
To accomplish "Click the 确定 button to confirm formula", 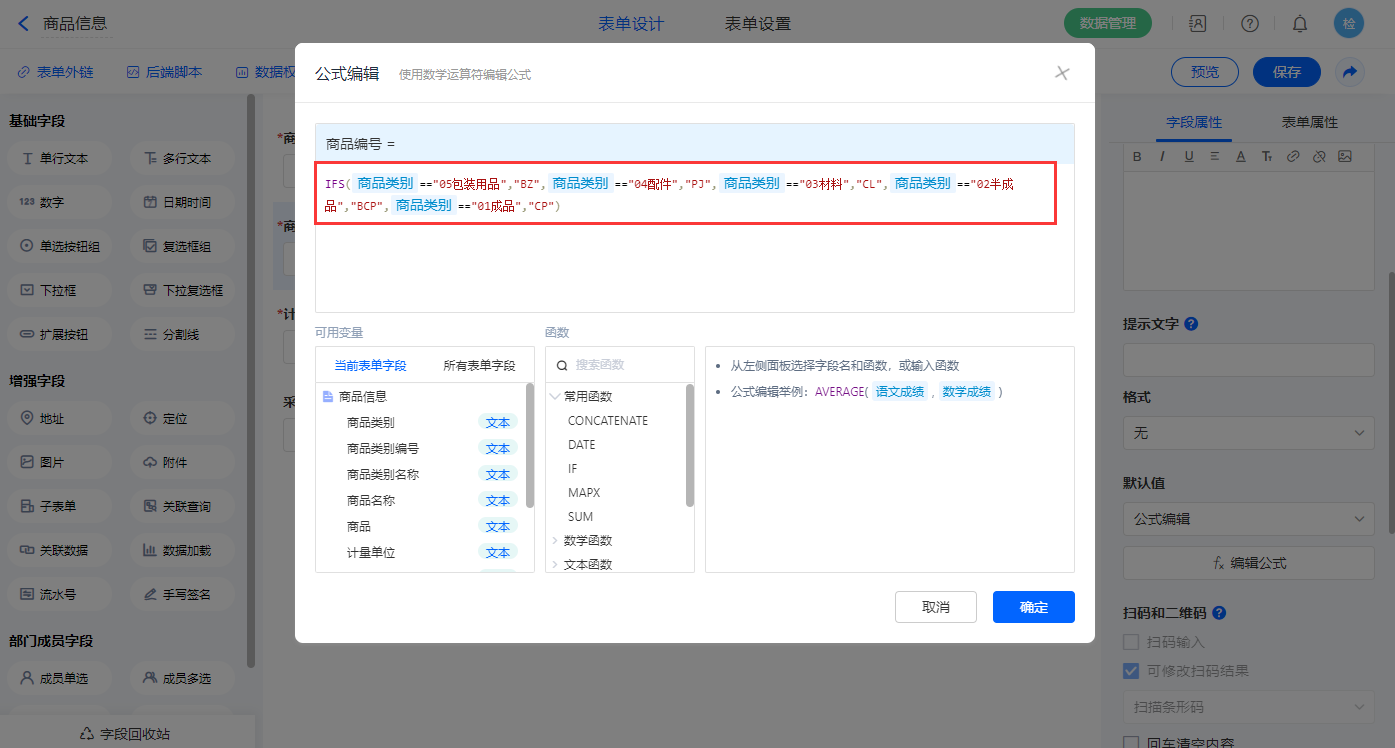I will (1033, 607).
